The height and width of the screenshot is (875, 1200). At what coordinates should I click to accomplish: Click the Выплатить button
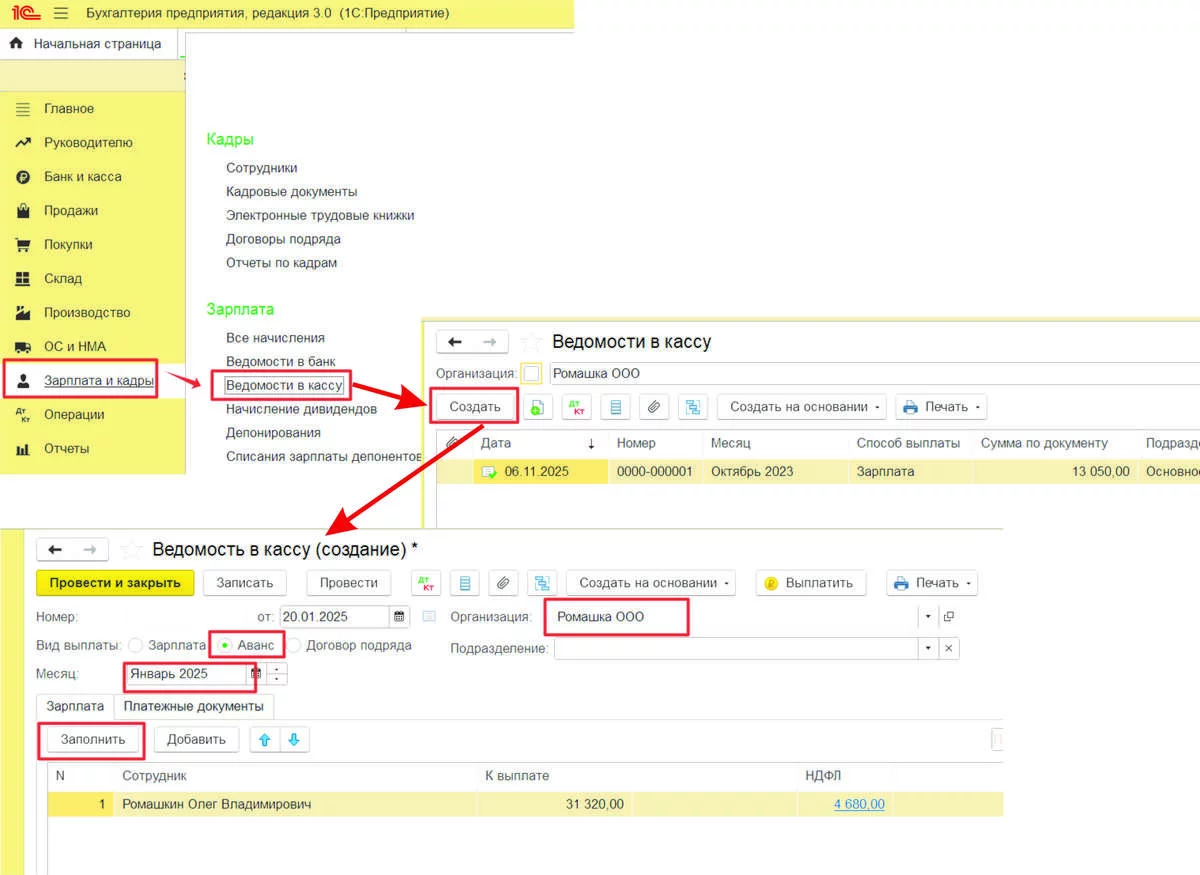pos(809,583)
